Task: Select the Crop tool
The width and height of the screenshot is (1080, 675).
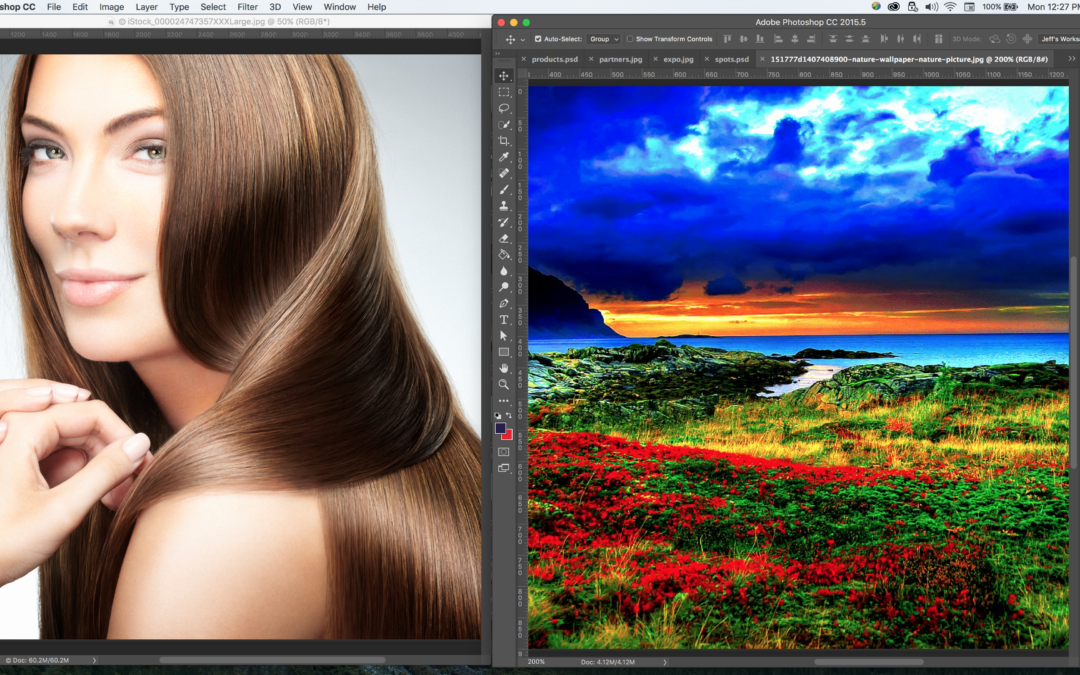Action: (x=504, y=141)
